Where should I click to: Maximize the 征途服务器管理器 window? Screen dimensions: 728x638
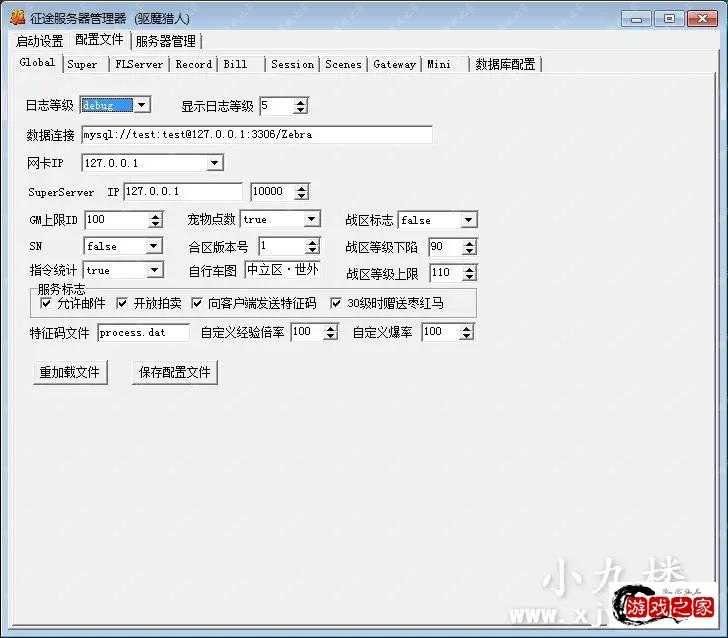point(669,19)
